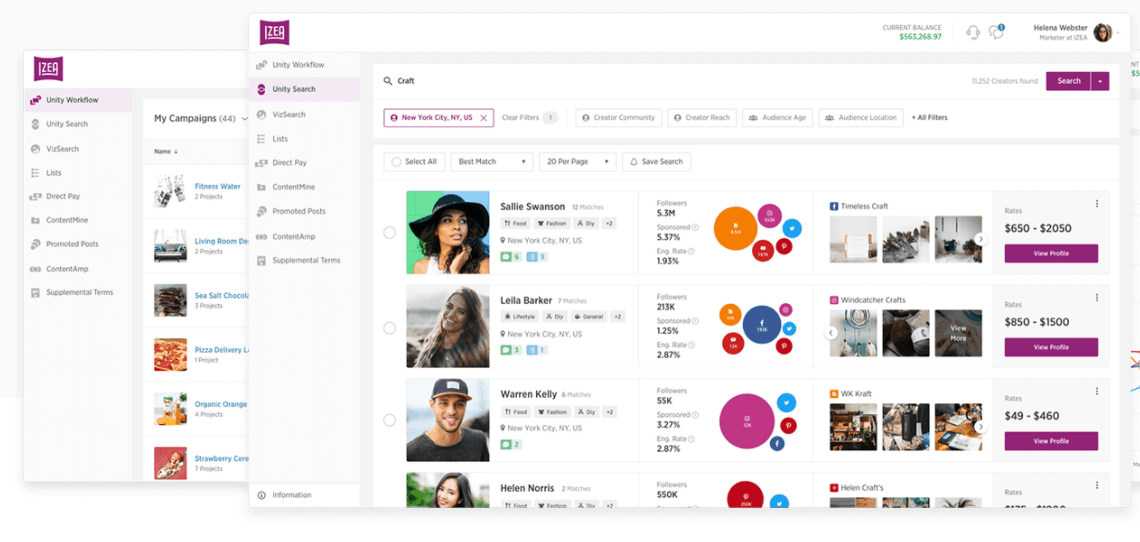
Task: Click the Information icon at the sidebar bottom
Action: 262,495
